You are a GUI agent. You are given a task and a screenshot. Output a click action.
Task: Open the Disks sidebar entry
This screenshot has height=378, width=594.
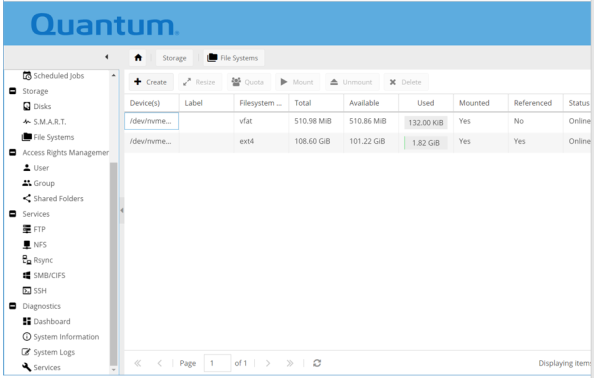pos(37,106)
